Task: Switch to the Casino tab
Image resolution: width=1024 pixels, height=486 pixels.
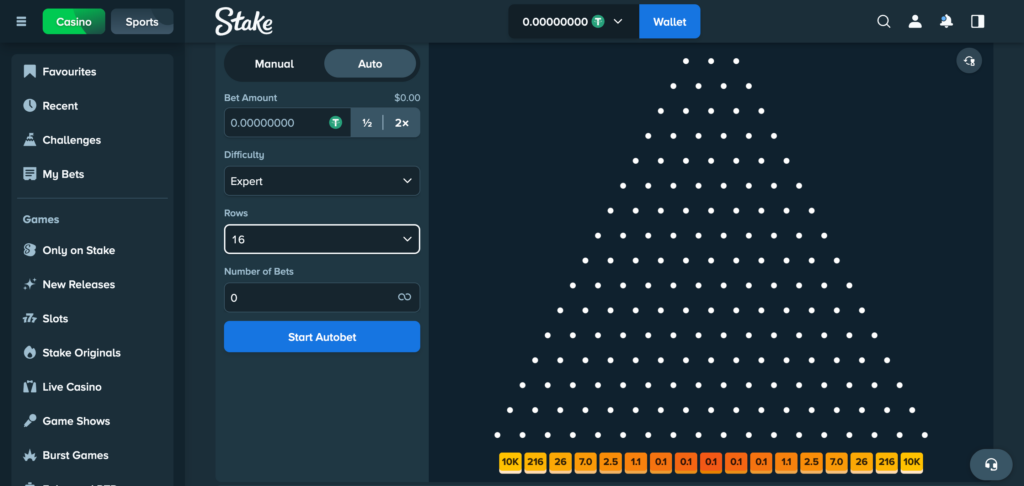Action: (x=74, y=22)
